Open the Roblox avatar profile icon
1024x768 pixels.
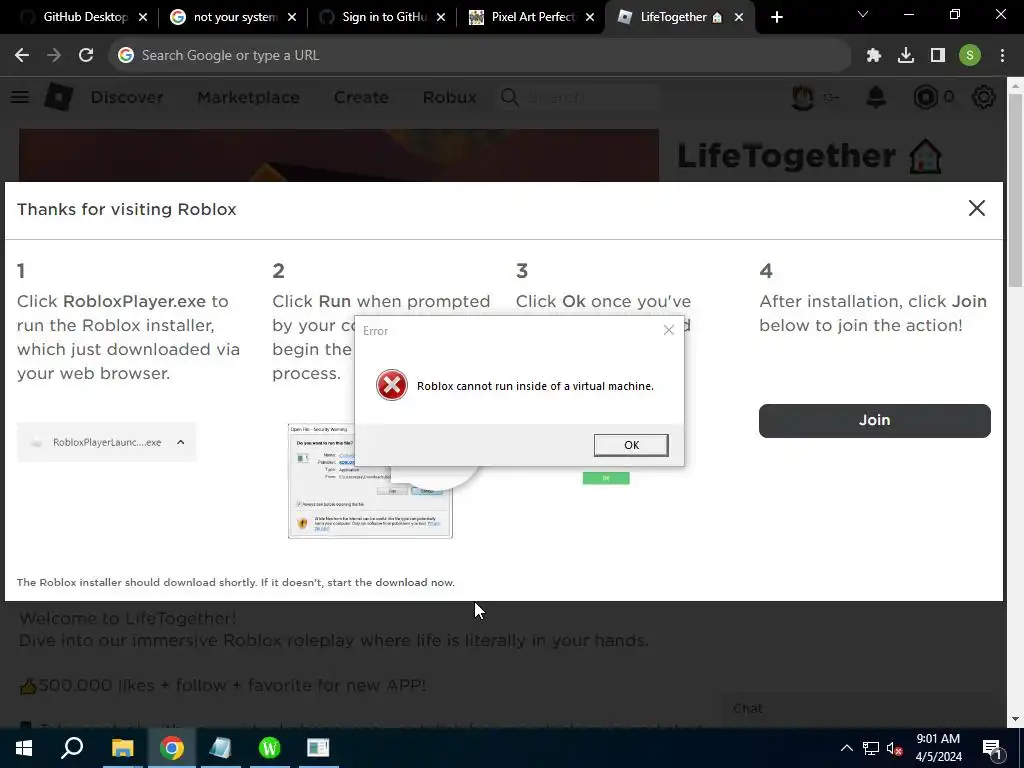point(803,97)
